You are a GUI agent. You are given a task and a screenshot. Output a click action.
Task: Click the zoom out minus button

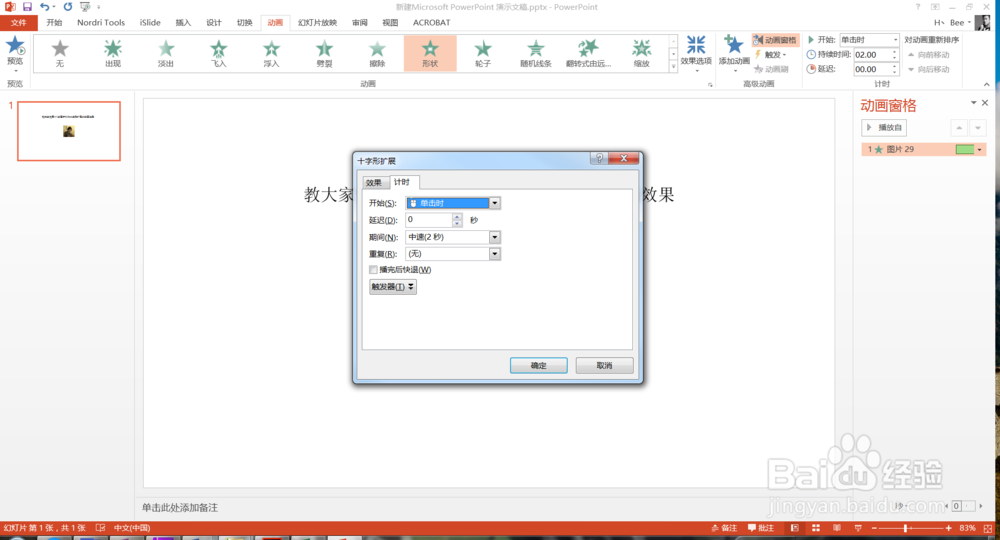[x=874, y=528]
